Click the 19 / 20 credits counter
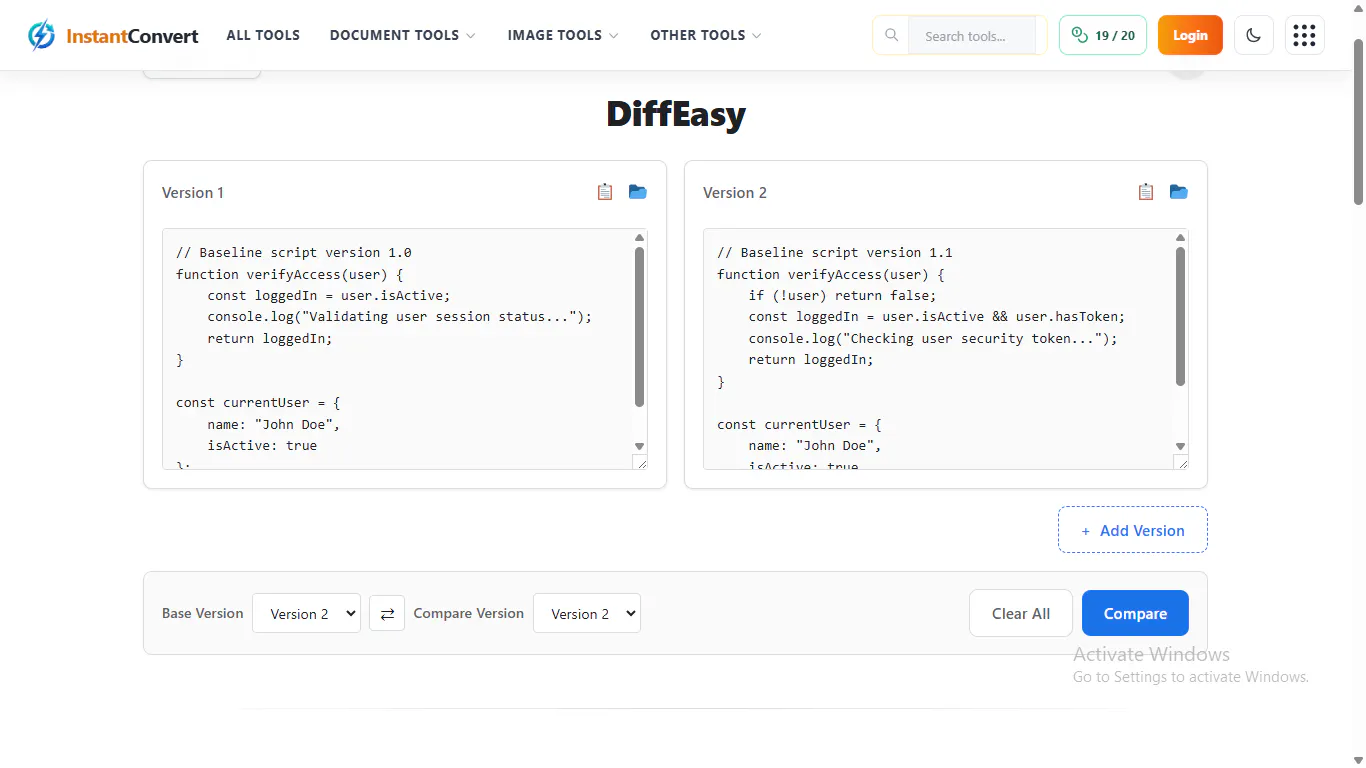 (x=1103, y=35)
